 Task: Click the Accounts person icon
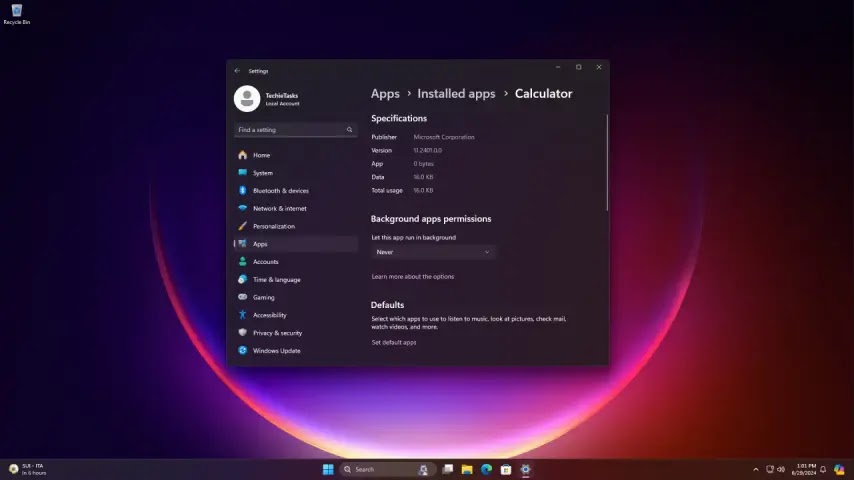[x=242, y=262]
